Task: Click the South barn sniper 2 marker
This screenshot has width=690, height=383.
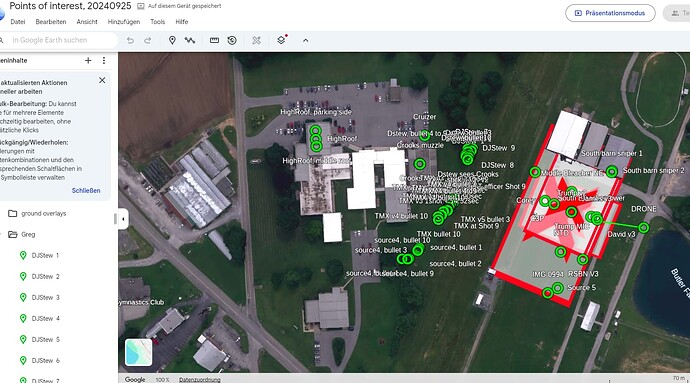Action: pos(612,172)
